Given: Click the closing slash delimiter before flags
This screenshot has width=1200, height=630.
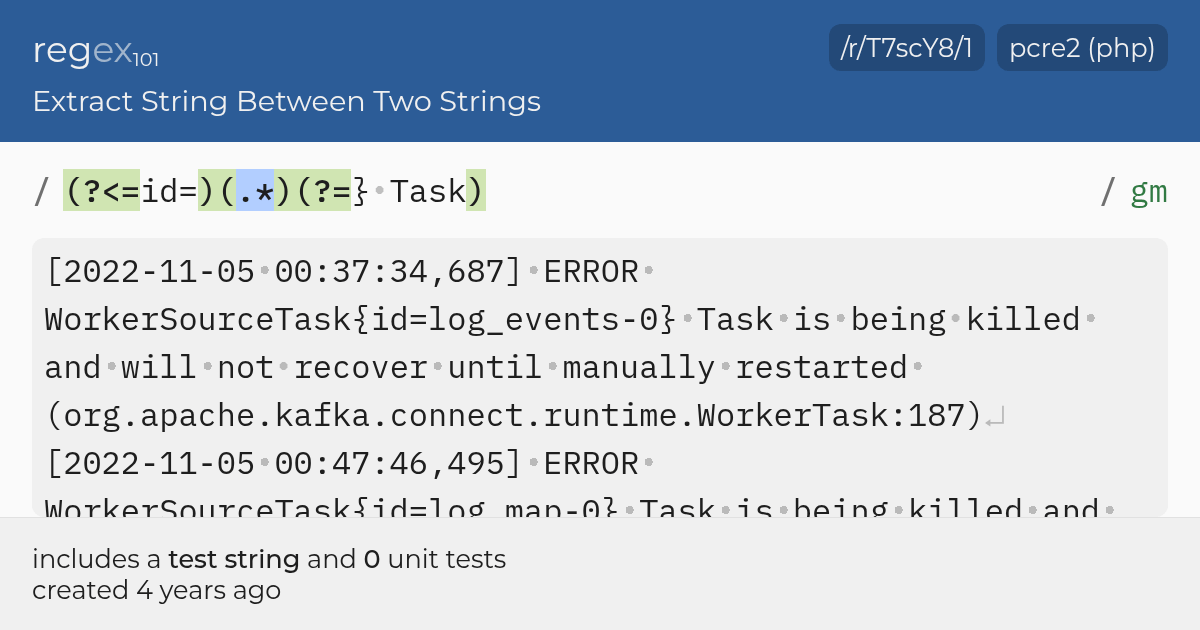Looking at the screenshot, I should tap(1107, 191).
